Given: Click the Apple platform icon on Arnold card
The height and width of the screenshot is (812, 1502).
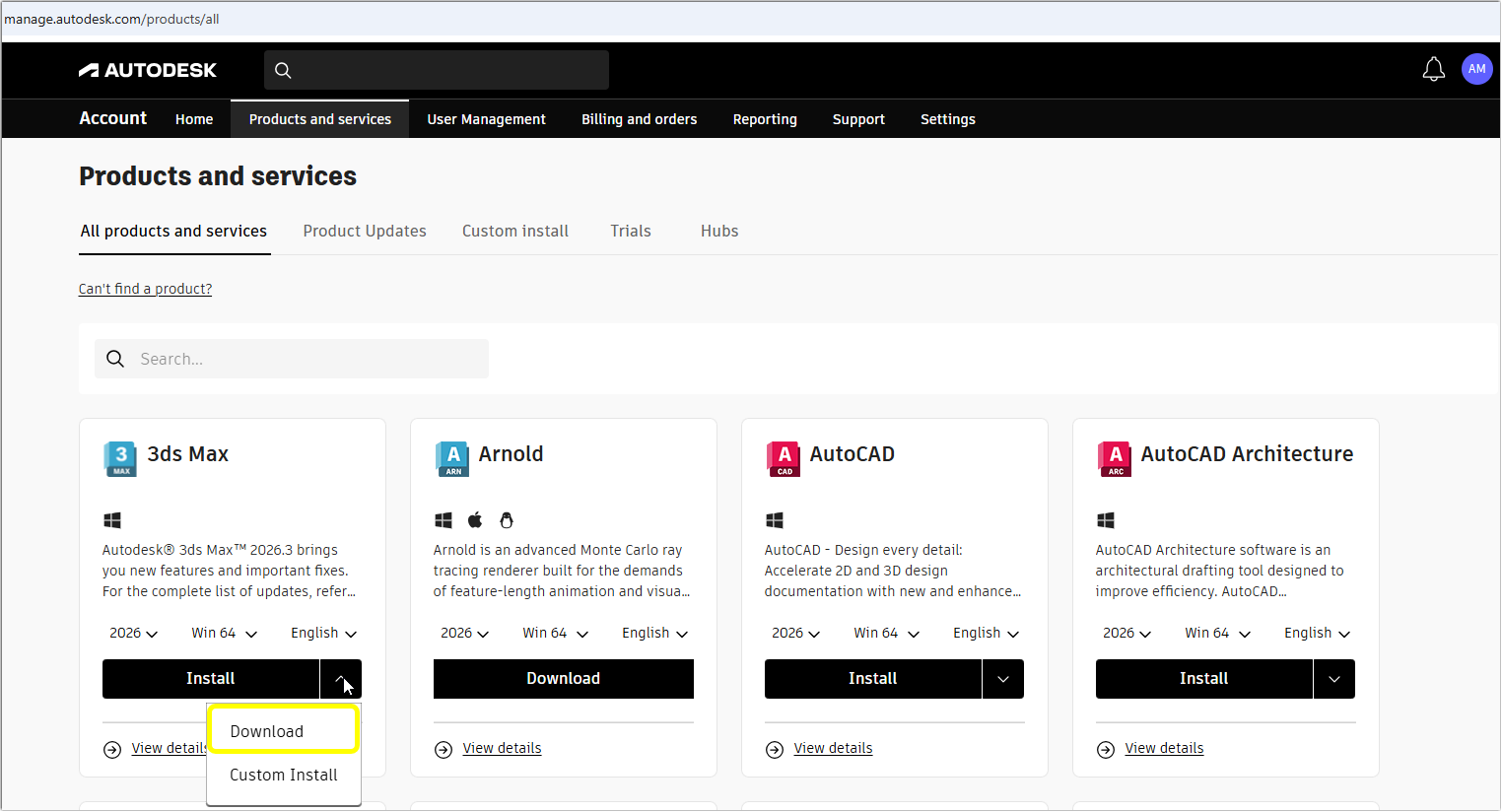Looking at the screenshot, I should pyautogui.click(x=474, y=519).
